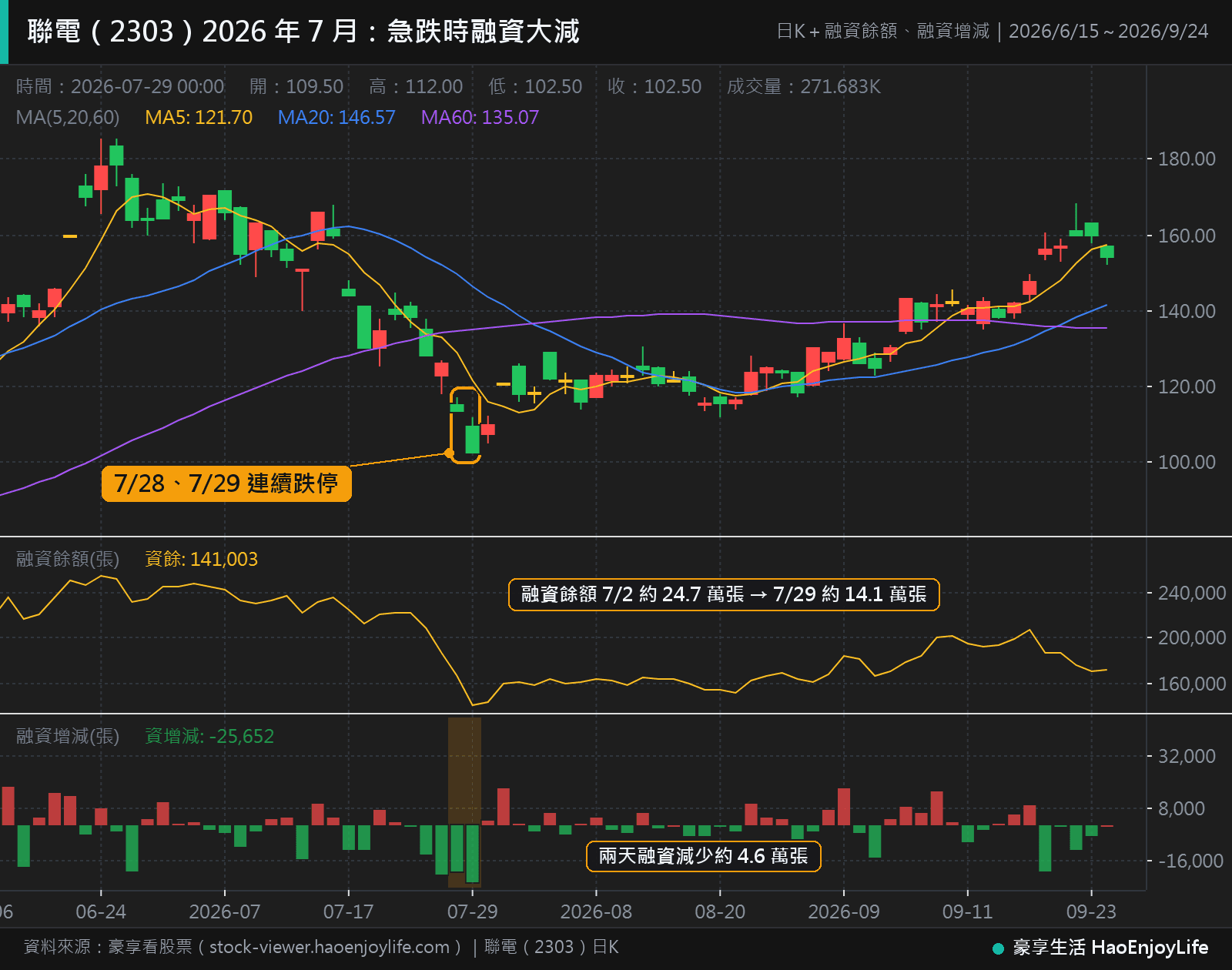This screenshot has width=1232, height=970.
Task: Click the 100.00 price axis label
Action: 1187,462
